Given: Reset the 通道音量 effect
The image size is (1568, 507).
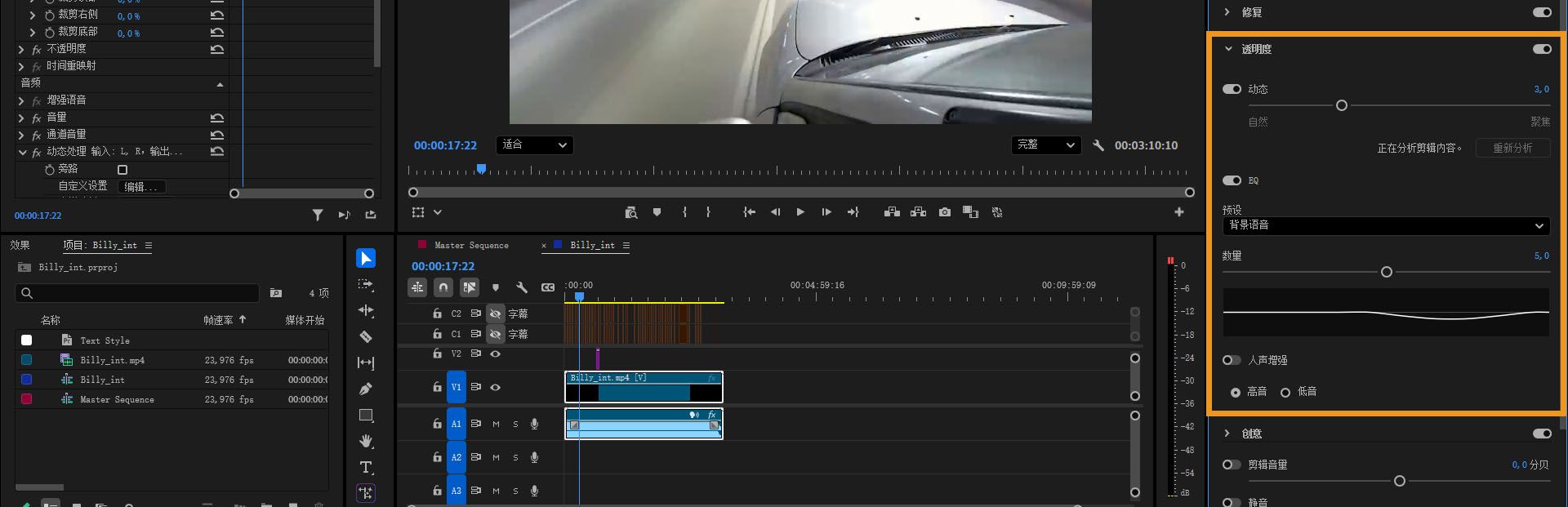Looking at the screenshot, I should pyautogui.click(x=217, y=135).
